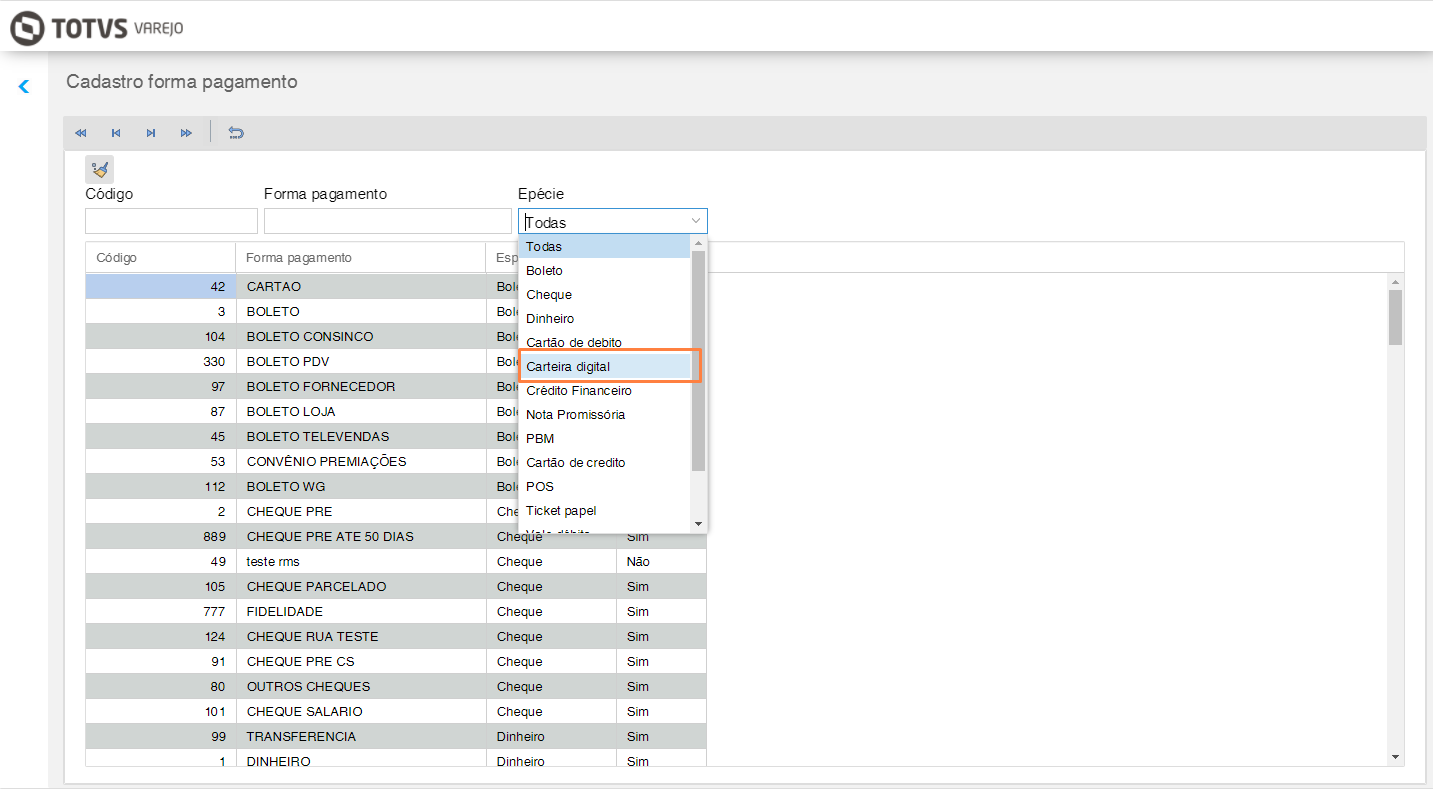Viewport: 1433px width, 789px height.
Task: Click the clear filters broom icon
Action: tap(100, 170)
